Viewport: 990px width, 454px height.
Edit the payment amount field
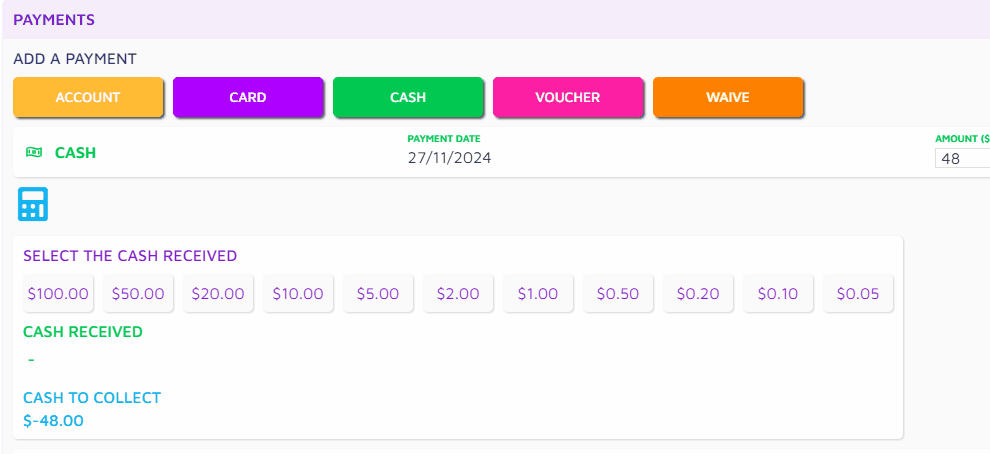[x=962, y=158]
